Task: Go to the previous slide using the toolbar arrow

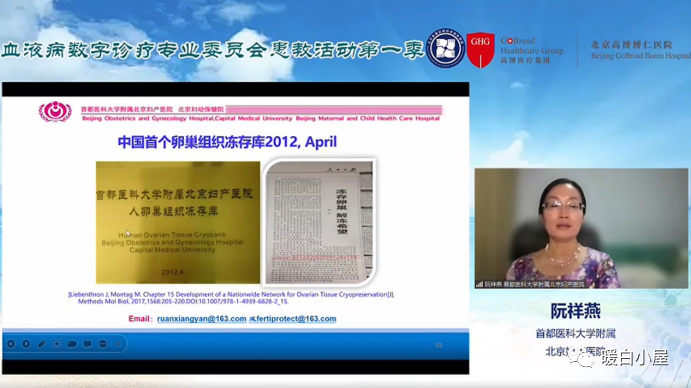Action: [11, 343]
